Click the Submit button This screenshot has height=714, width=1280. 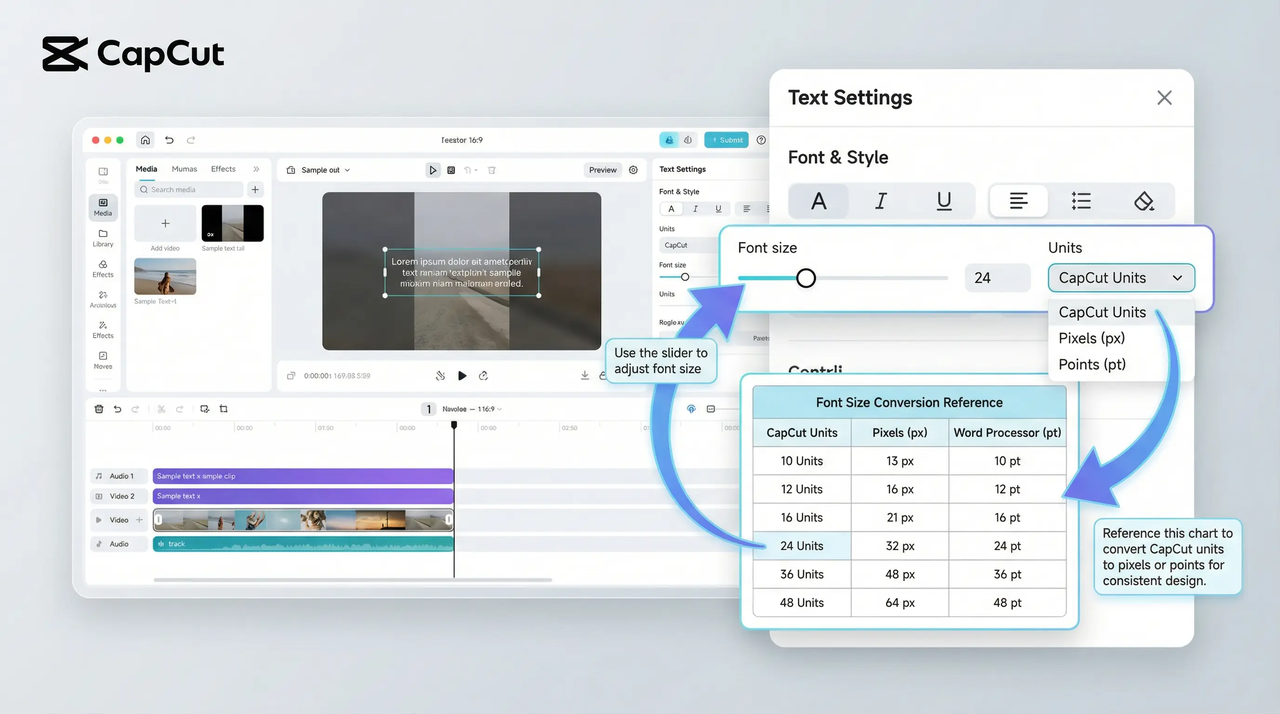pyautogui.click(x=726, y=140)
